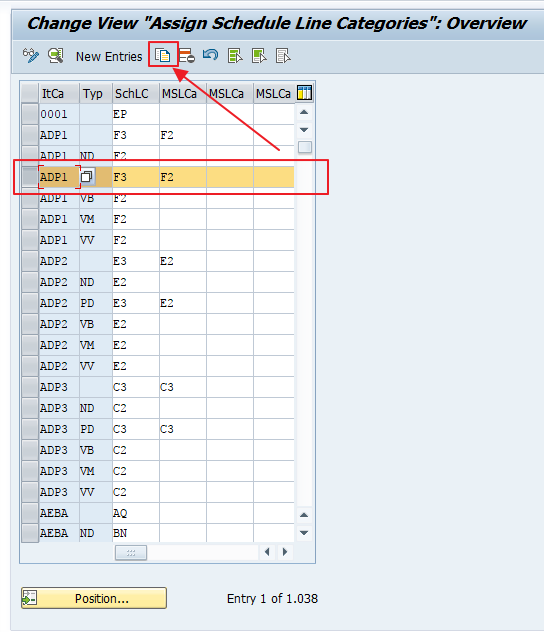Click the horizontal scrollbar thumb

pyautogui.click(x=131, y=552)
